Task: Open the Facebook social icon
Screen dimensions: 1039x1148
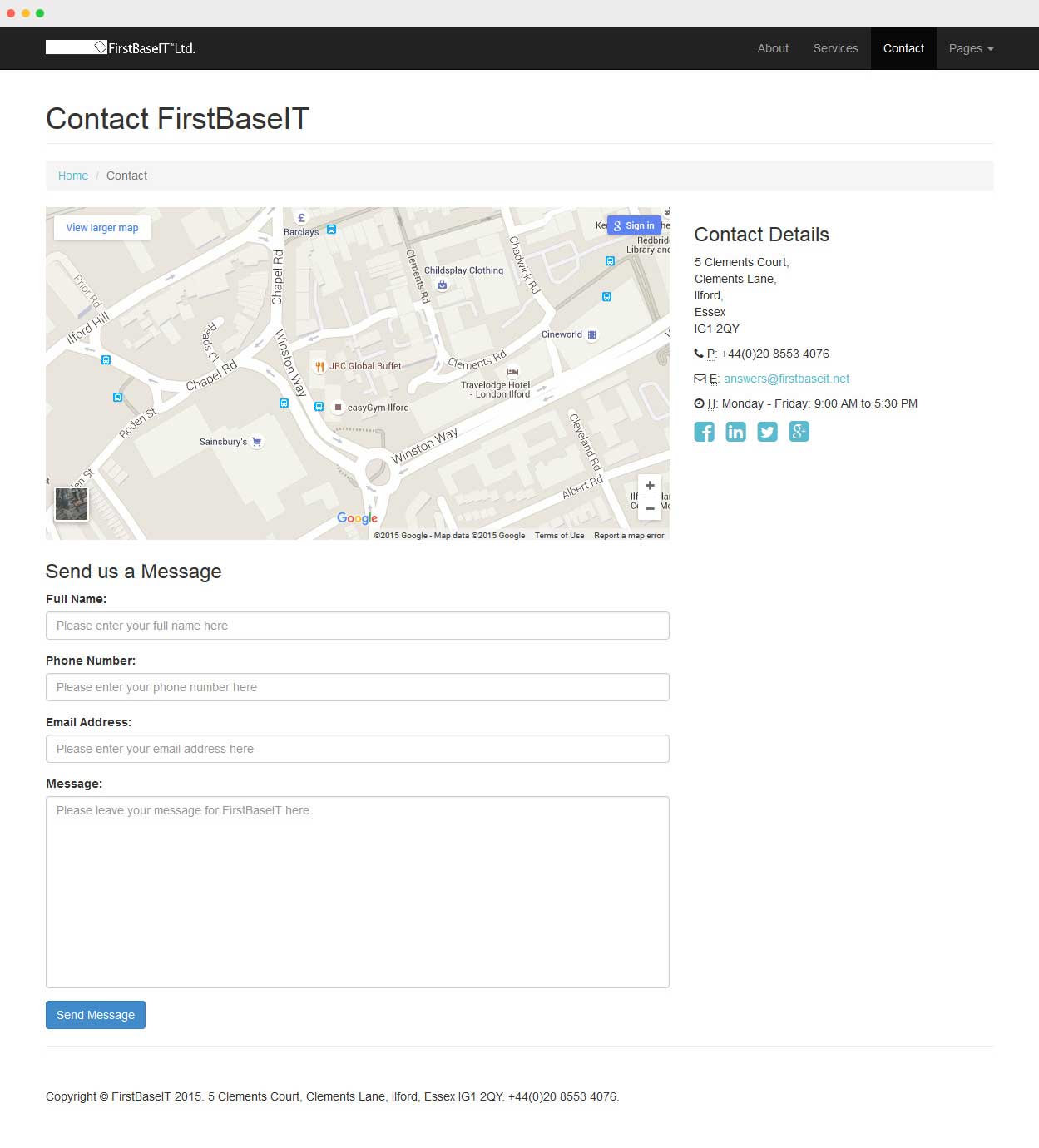Action: [x=704, y=432]
